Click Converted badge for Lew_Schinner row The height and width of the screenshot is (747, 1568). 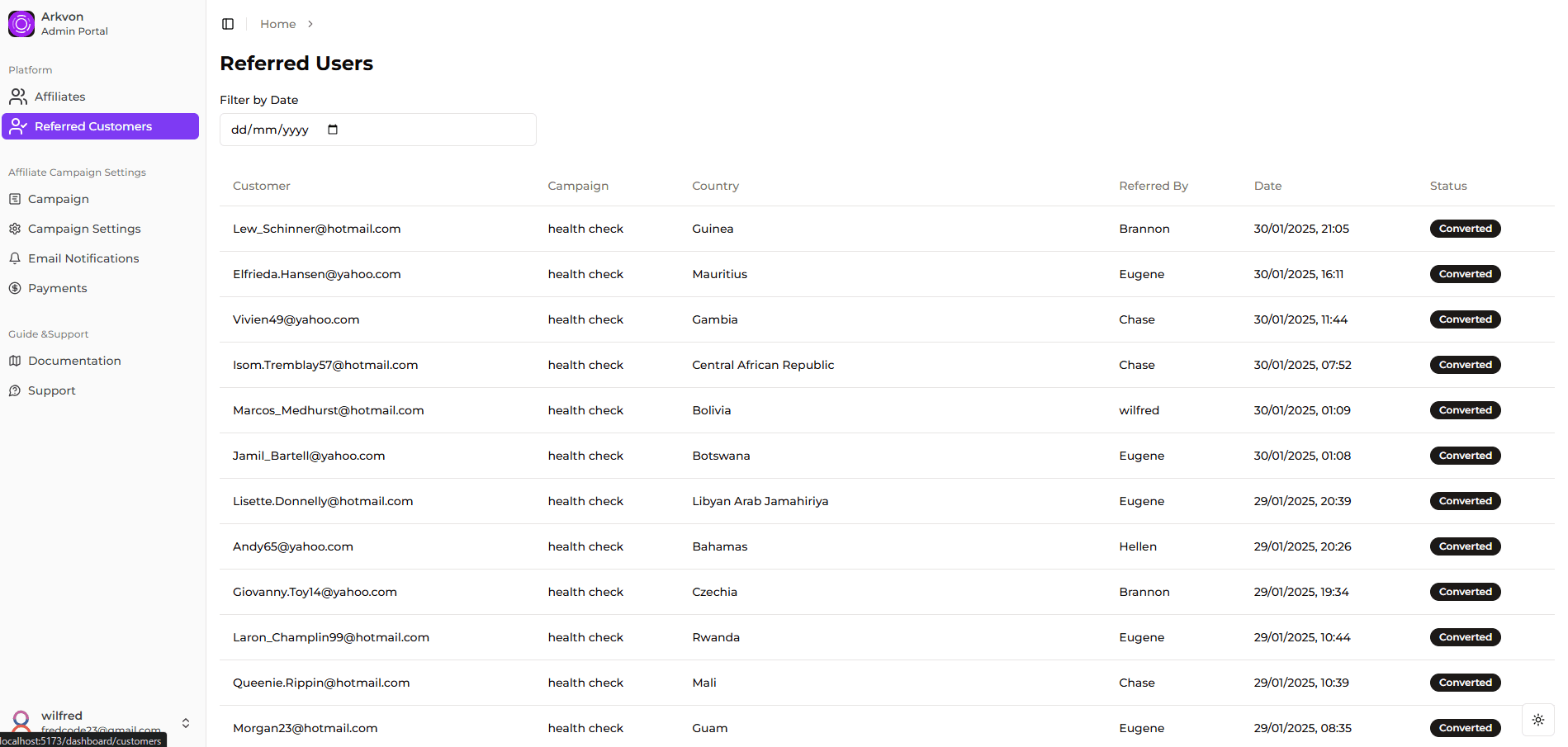tap(1465, 229)
